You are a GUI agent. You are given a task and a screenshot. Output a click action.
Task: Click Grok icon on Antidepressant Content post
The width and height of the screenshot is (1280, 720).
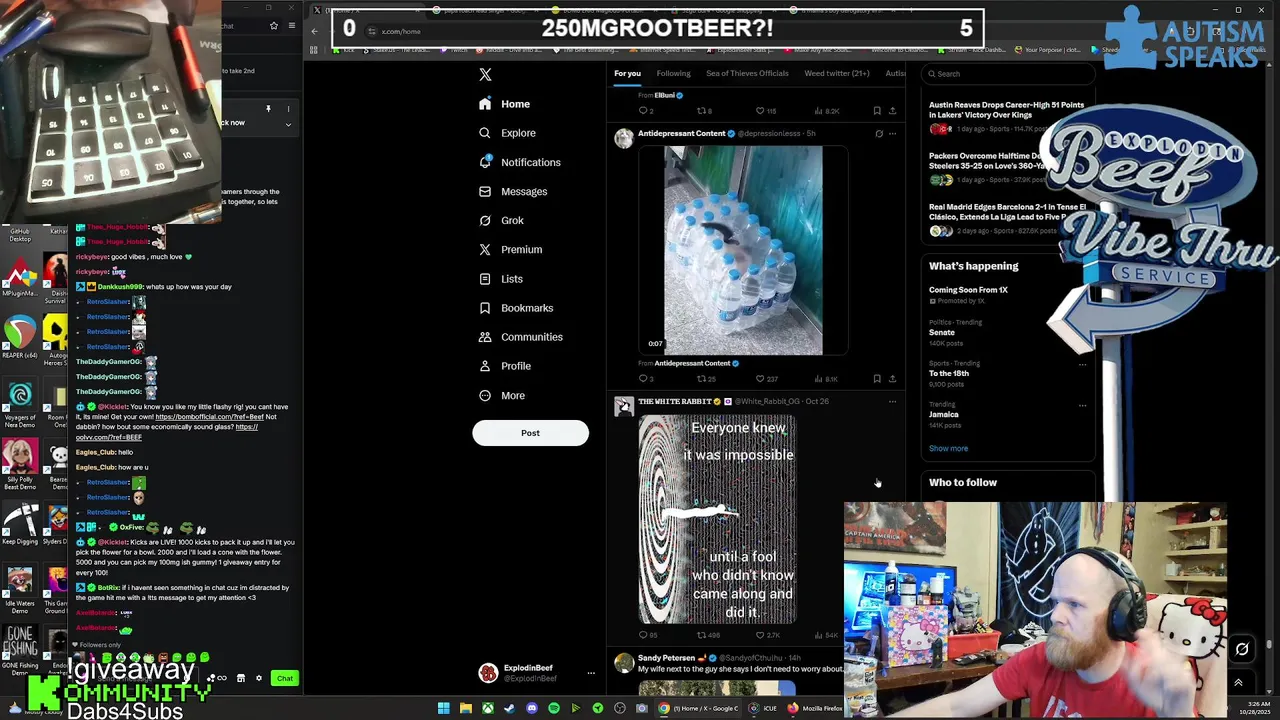click(x=879, y=133)
